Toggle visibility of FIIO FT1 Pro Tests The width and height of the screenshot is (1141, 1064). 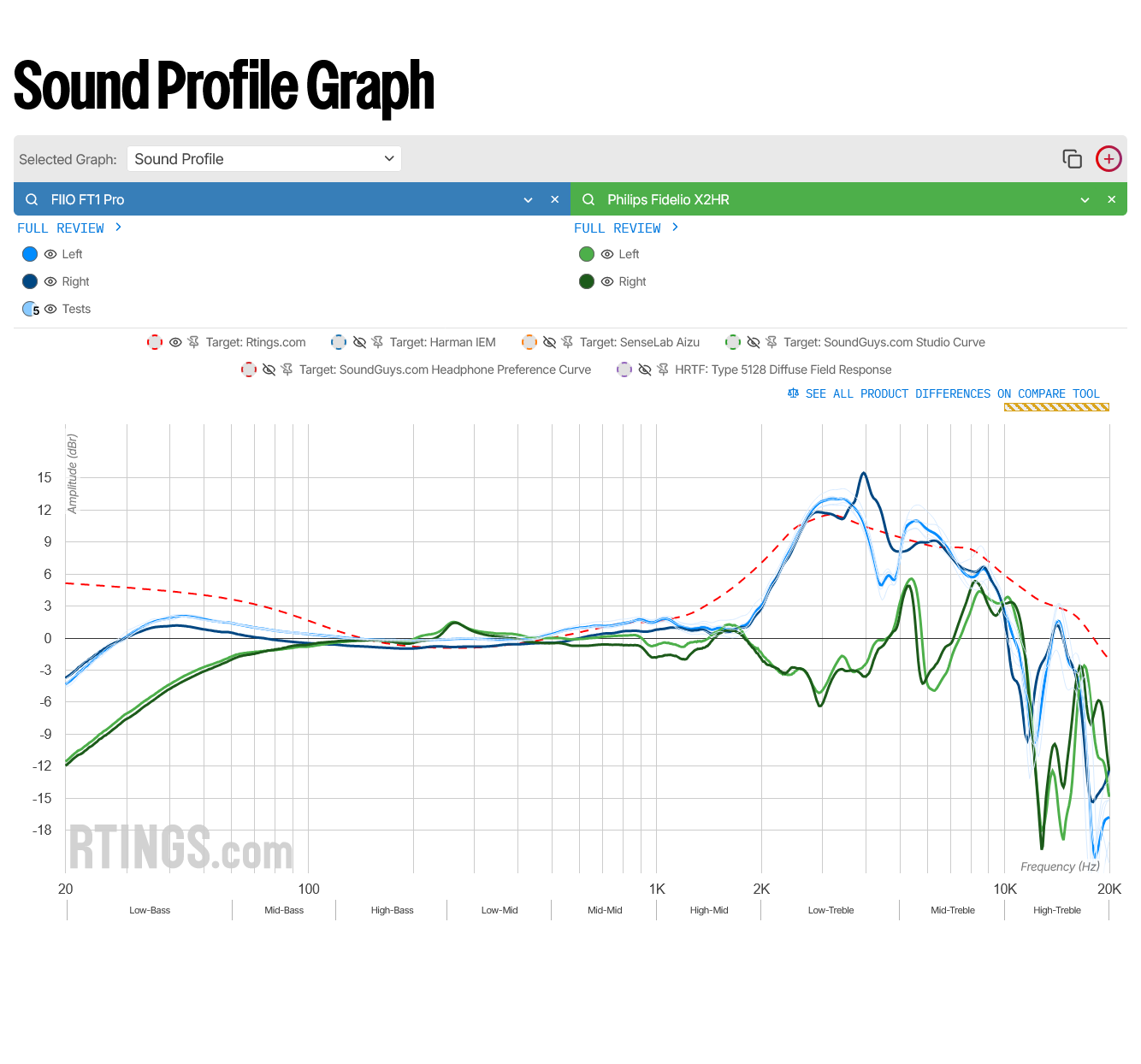(x=50, y=309)
